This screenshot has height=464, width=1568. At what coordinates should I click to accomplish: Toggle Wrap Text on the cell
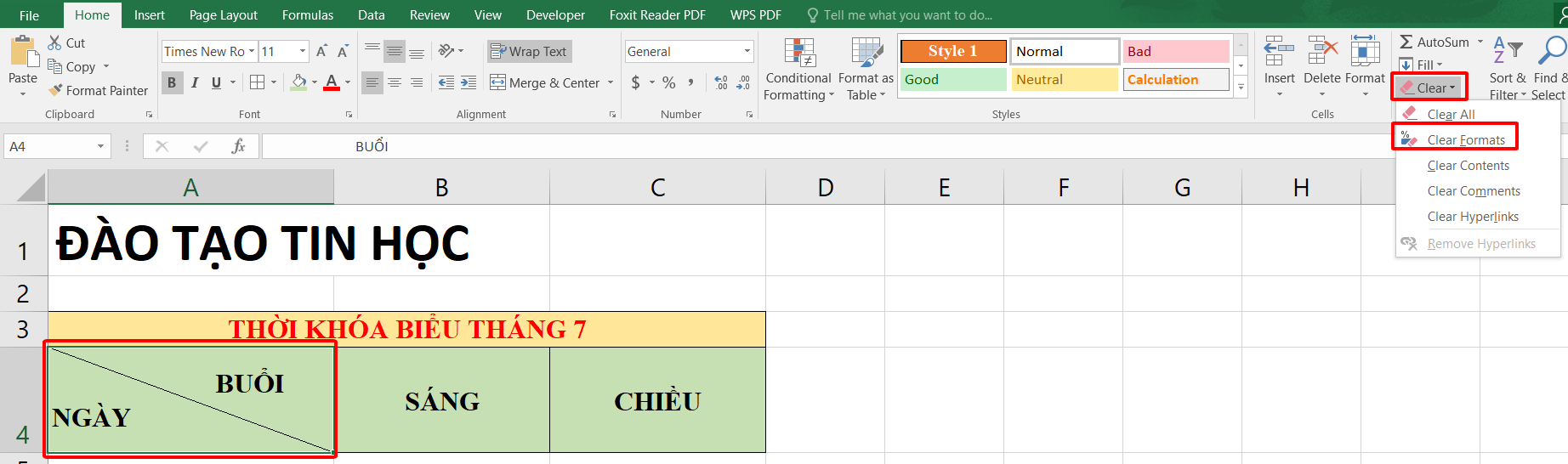tap(529, 52)
